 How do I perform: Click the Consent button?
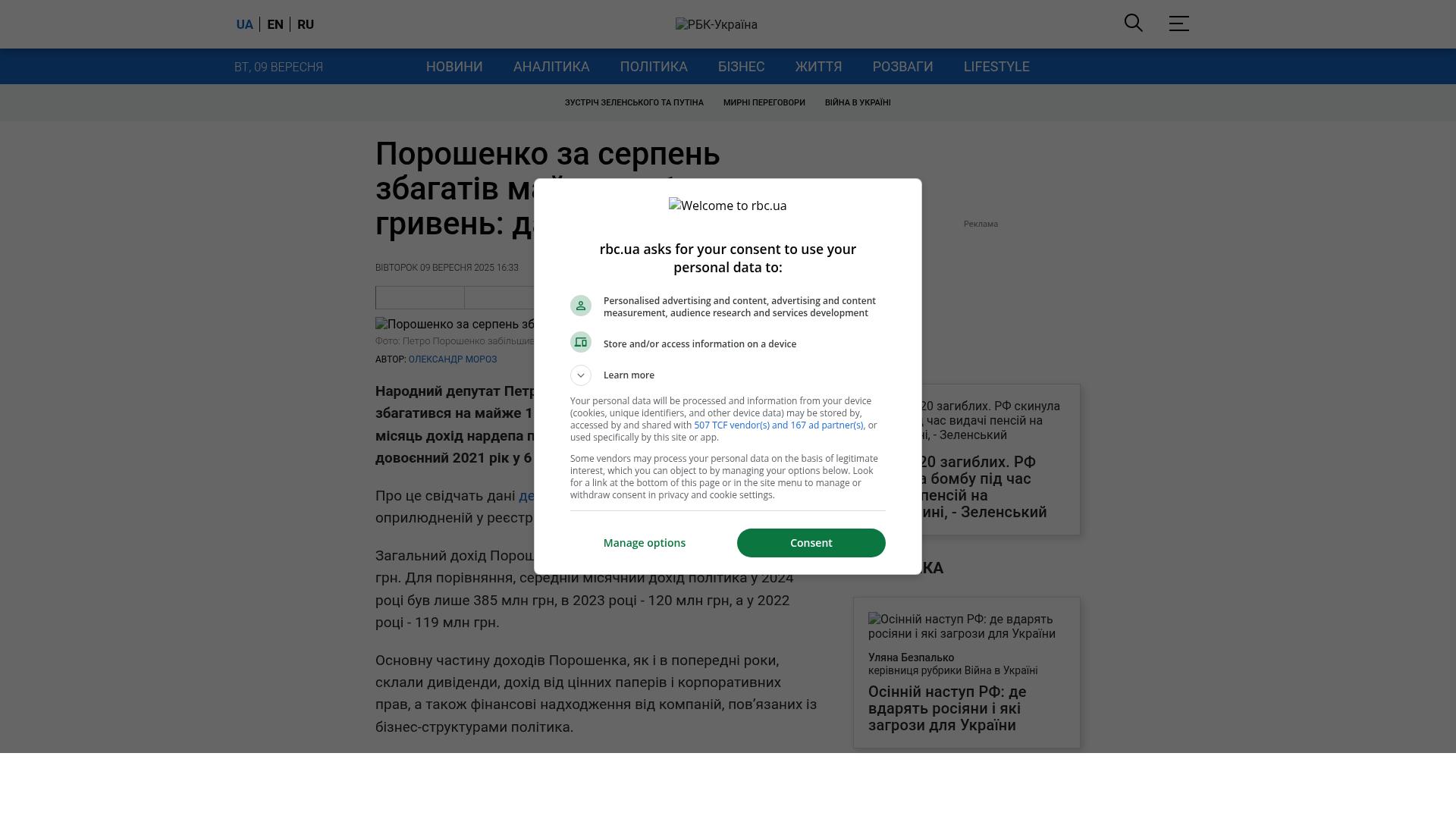(x=811, y=543)
